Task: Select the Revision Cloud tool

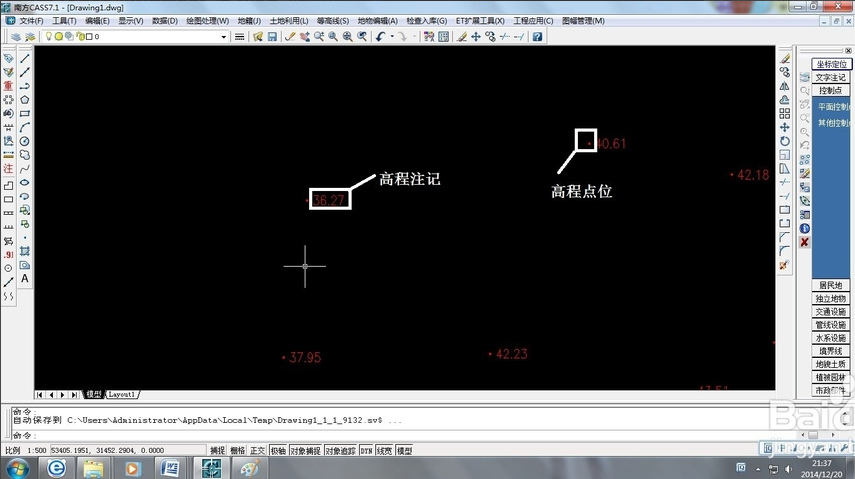Action: click(x=25, y=155)
